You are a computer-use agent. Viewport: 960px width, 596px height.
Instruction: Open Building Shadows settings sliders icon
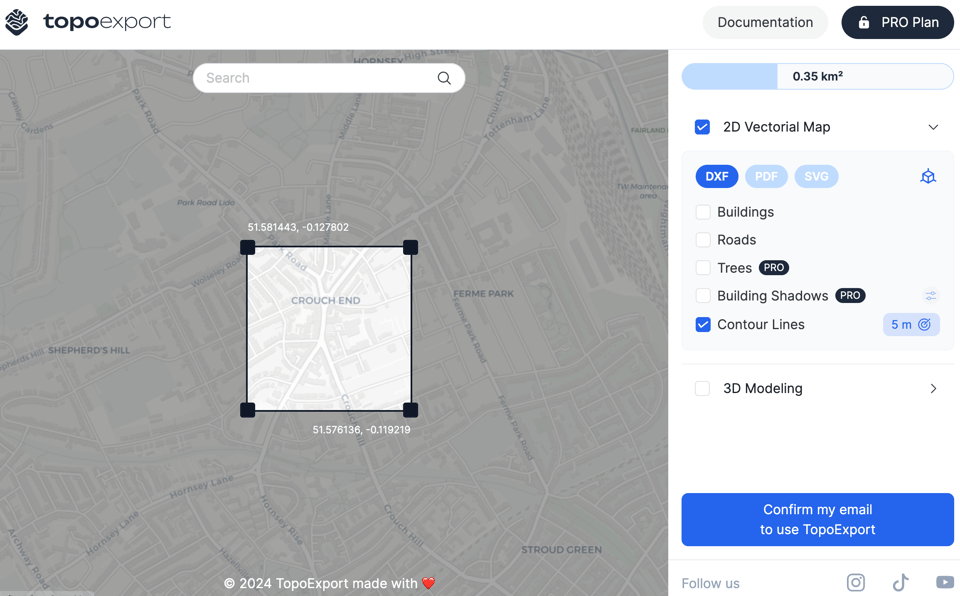coord(930,296)
